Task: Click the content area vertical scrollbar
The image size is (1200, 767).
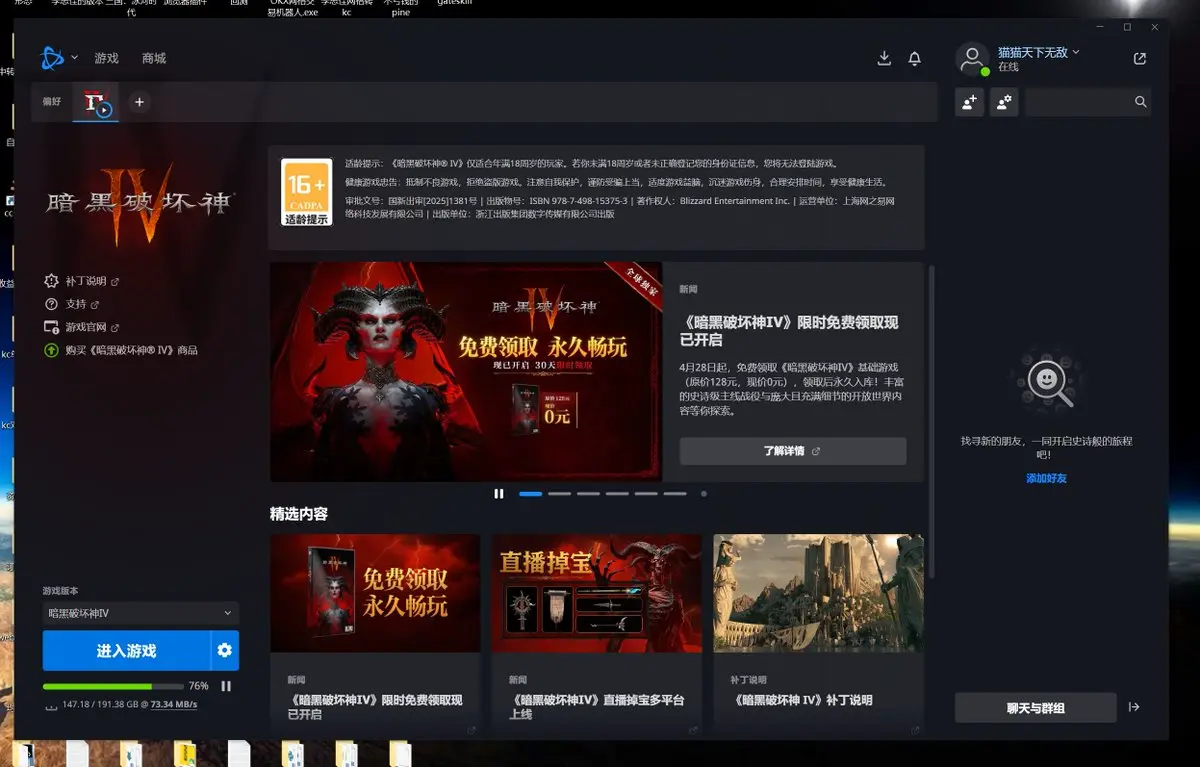Action: pos(932,420)
